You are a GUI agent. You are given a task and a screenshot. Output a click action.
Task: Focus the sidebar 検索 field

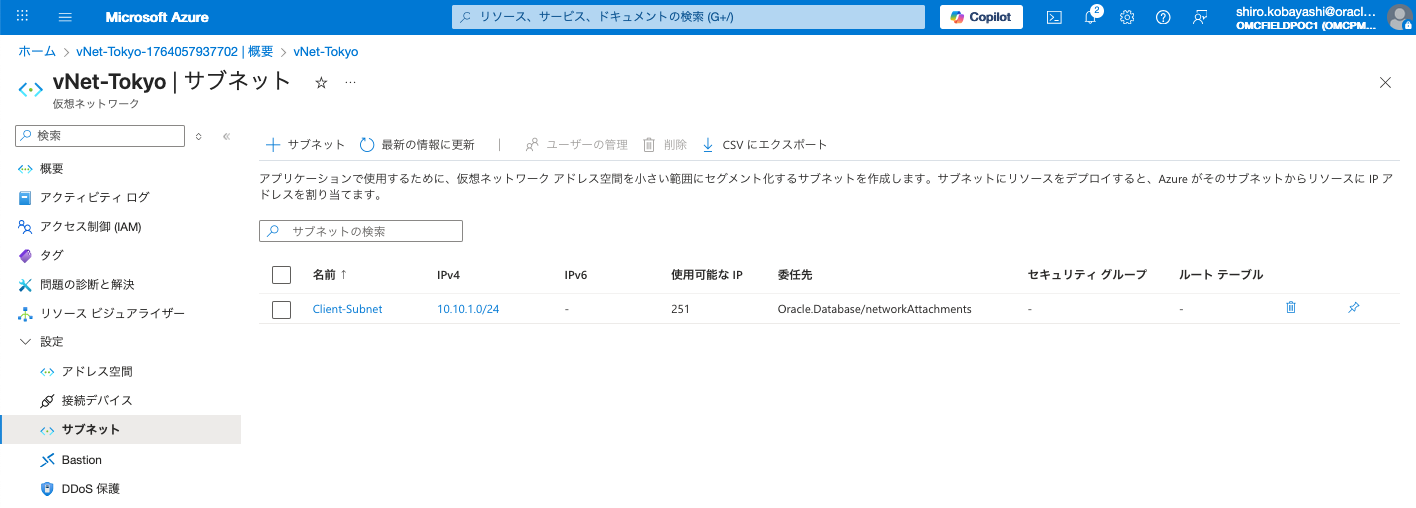(x=101, y=136)
